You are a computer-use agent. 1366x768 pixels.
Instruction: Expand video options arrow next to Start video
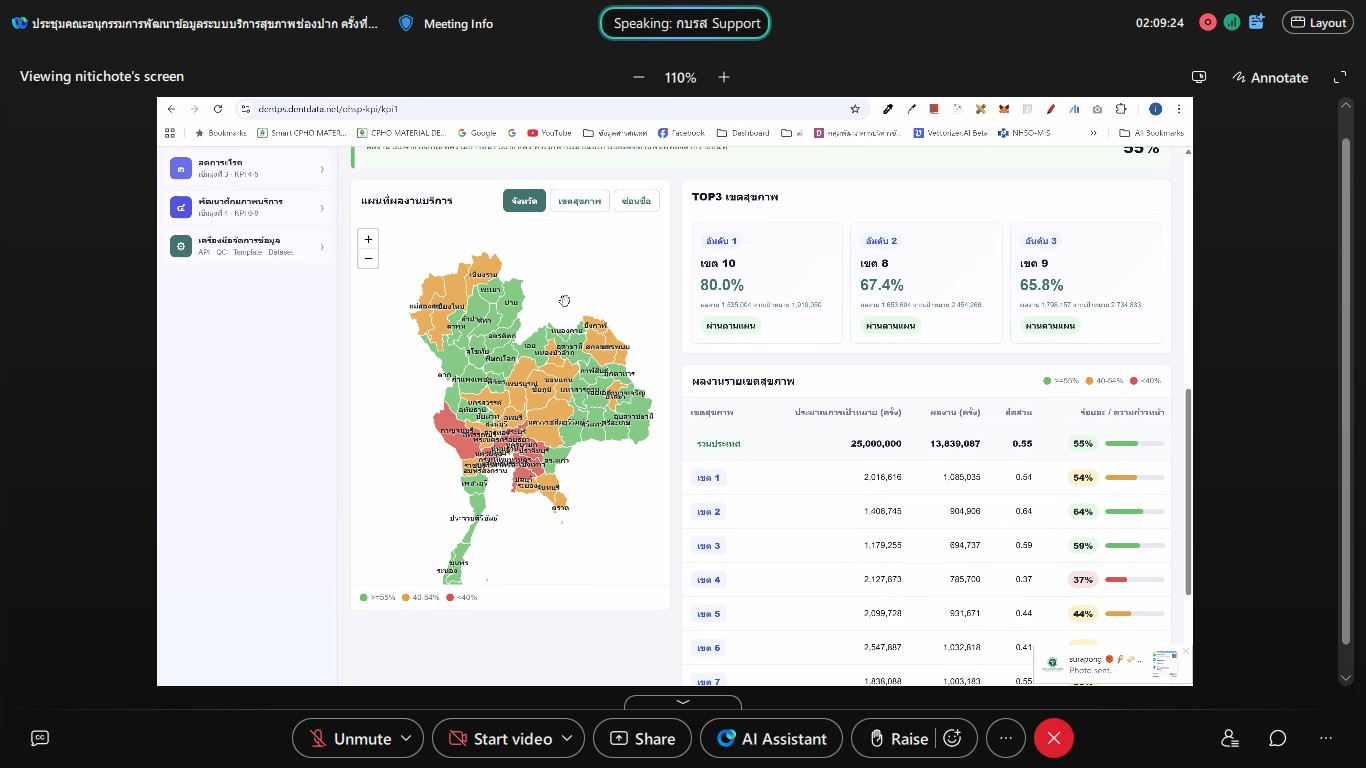pos(567,738)
